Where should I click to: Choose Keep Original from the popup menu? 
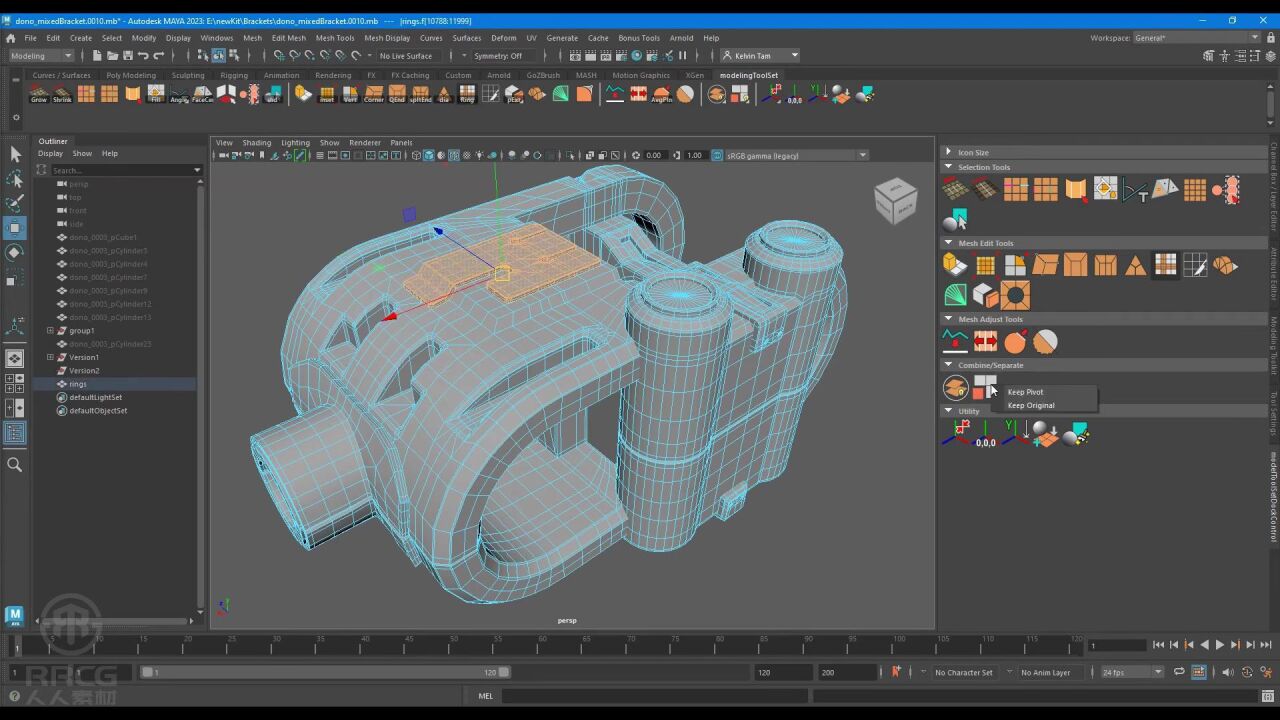click(1031, 405)
